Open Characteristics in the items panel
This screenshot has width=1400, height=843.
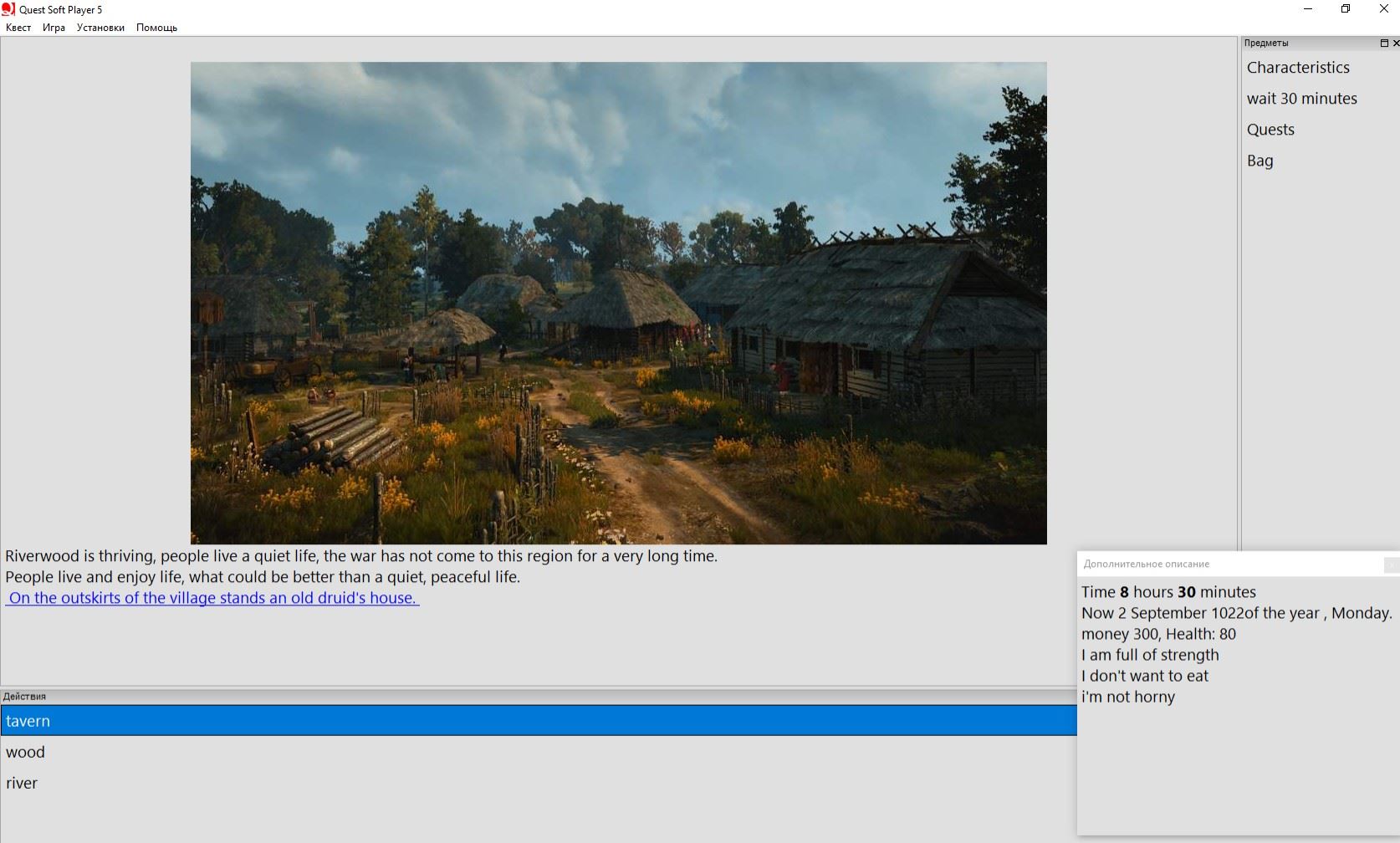coord(1298,68)
